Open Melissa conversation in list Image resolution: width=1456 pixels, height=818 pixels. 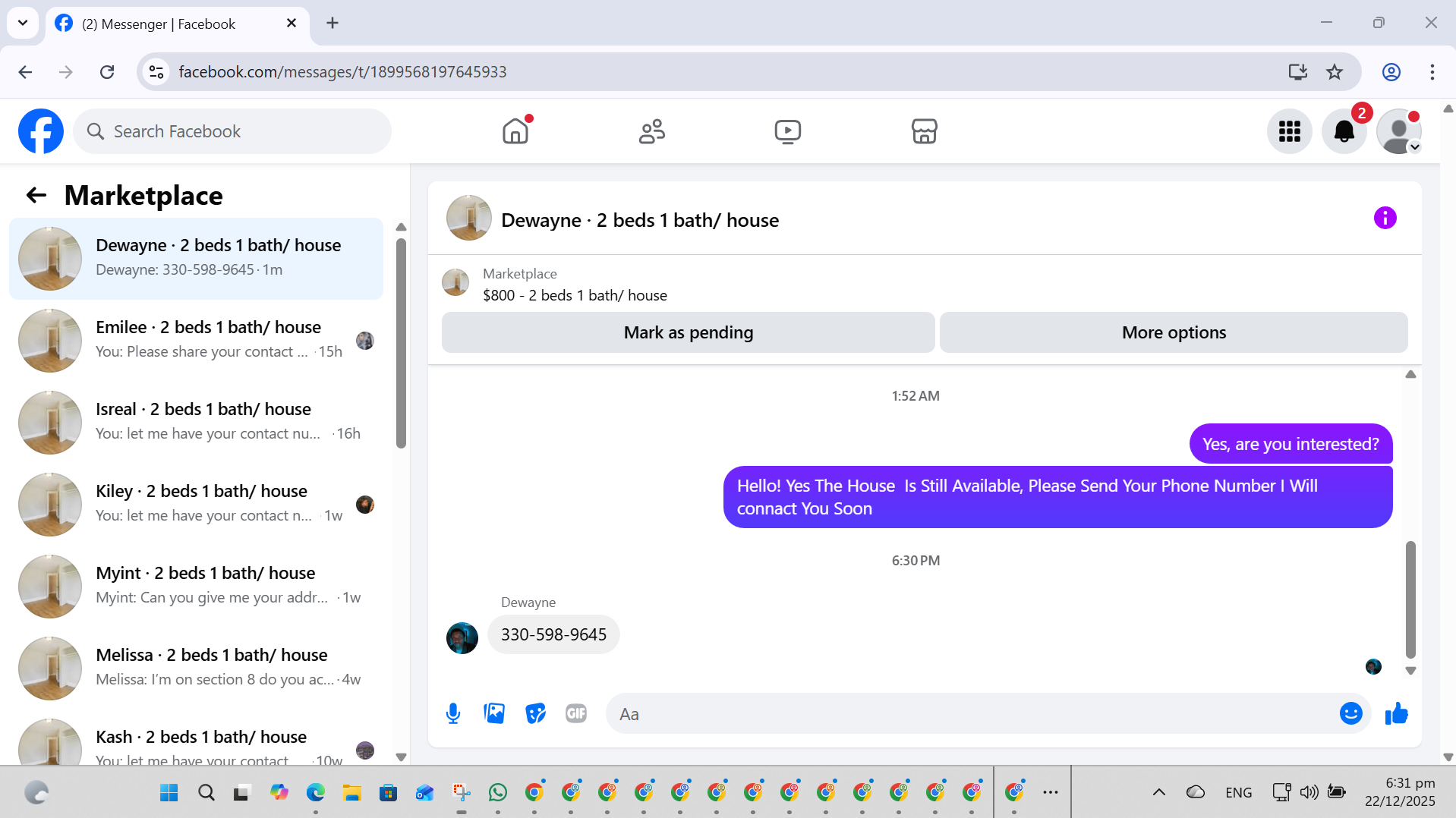tap(196, 669)
